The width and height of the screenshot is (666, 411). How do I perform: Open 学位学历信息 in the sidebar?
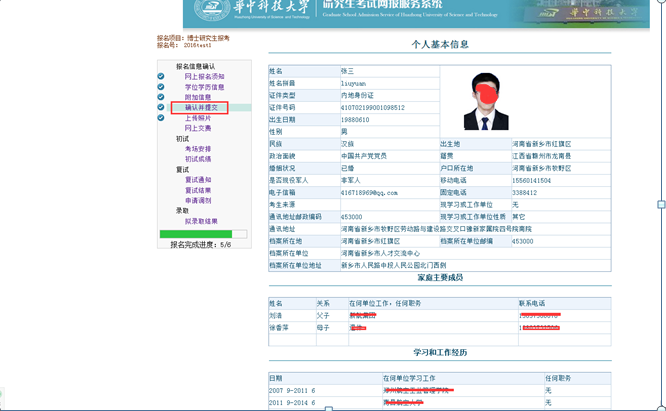click(204, 87)
